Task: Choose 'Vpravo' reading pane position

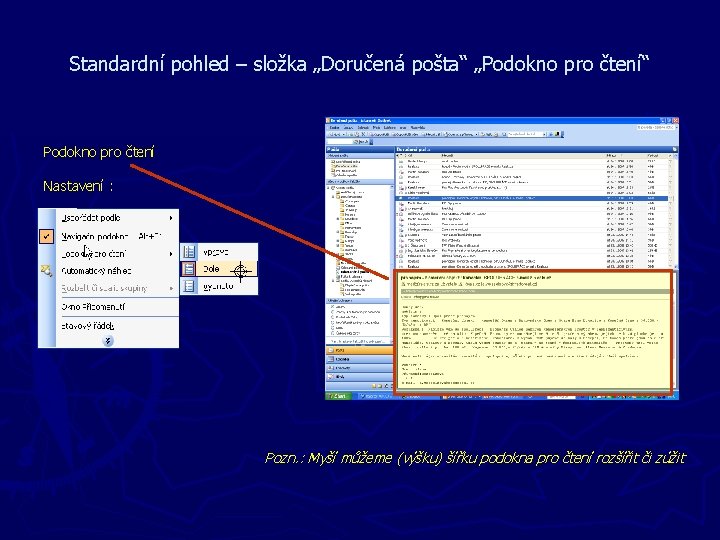Action: pyautogui.click(x=219, y=252)
